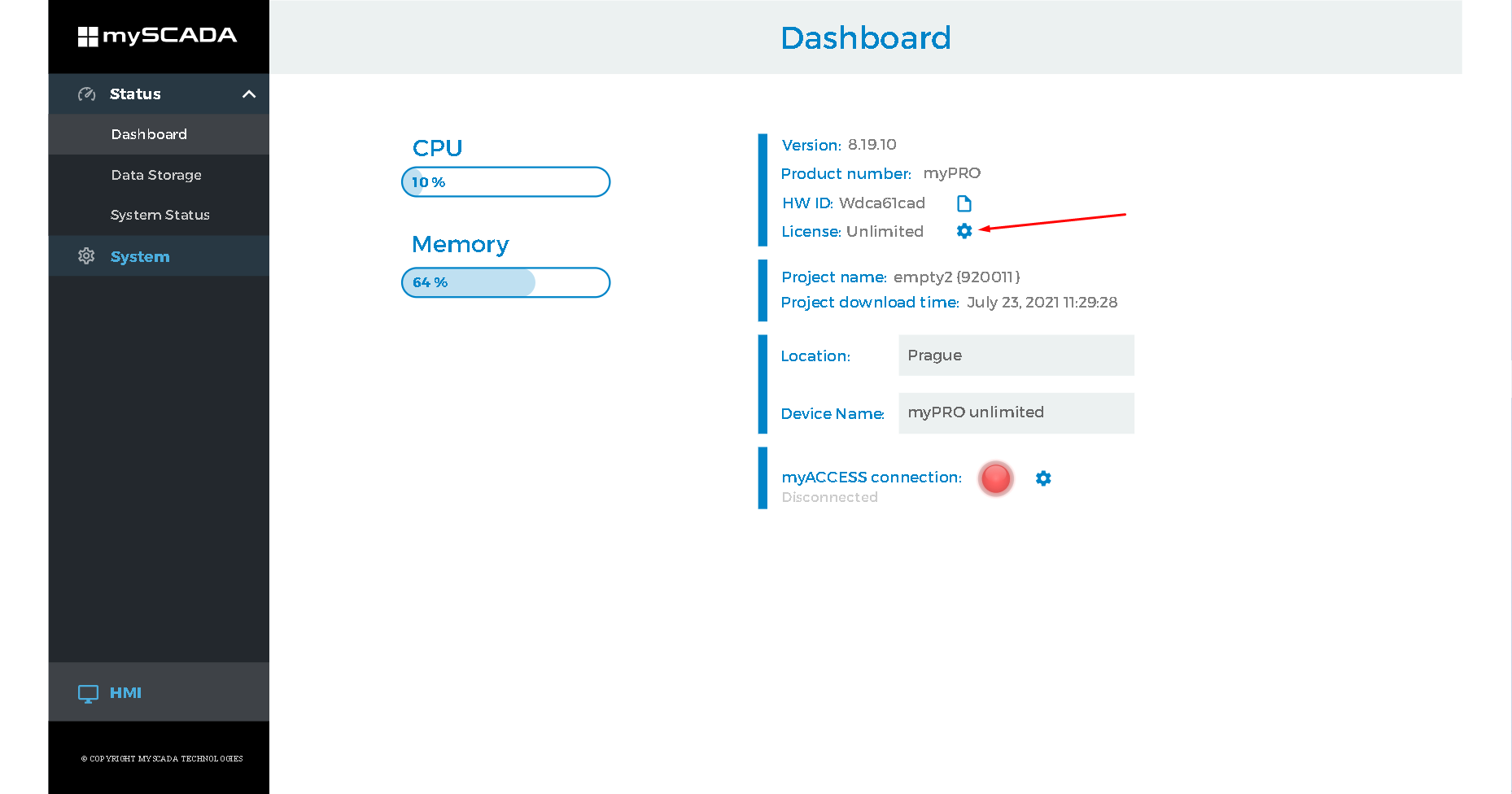
Task: Click the CPU usage progress bar
Action: click(505, 182)
